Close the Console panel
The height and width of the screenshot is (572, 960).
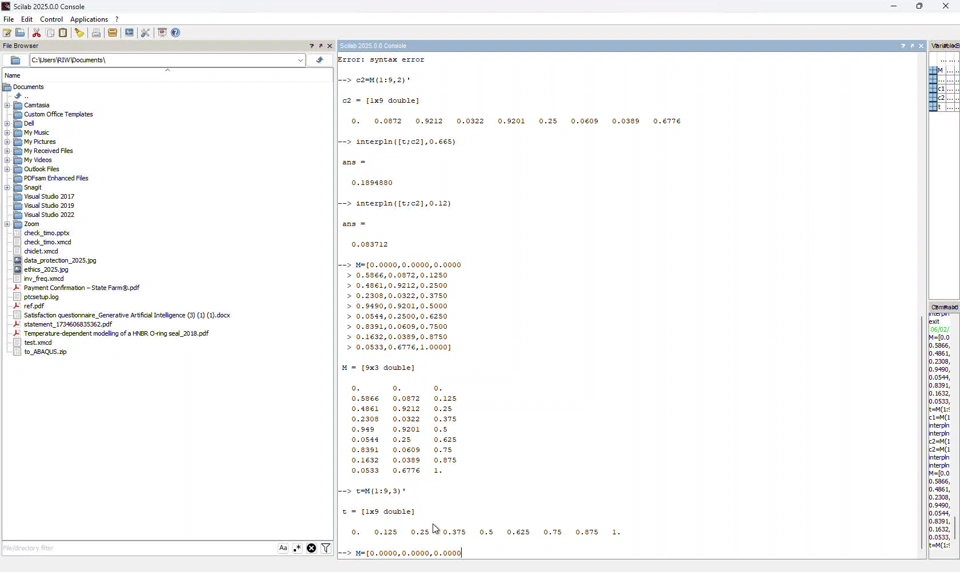tap(921, 46)
